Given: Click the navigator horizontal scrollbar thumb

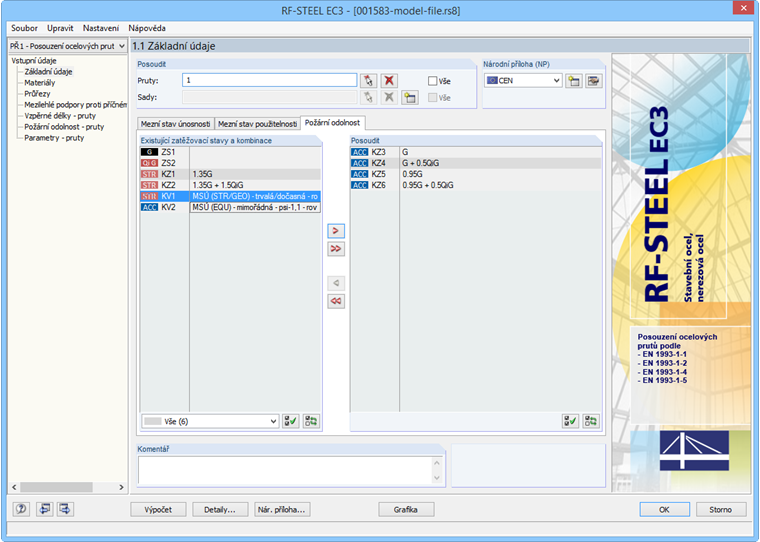Looking at the screenshot, I should (x=56, y=487).
